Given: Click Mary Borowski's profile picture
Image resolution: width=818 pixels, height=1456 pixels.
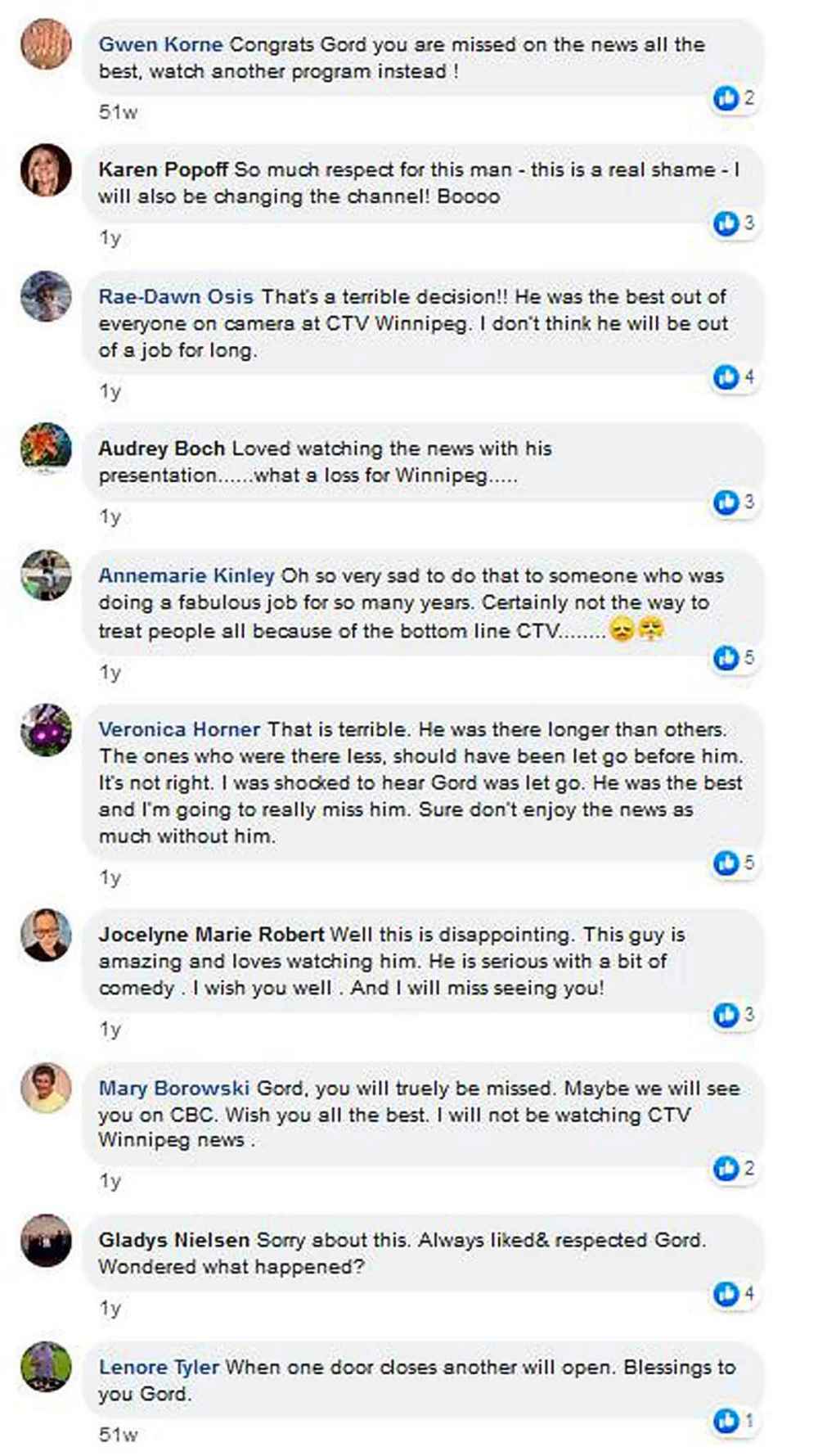Looking at the screenshot, I should (x=46, y=1088).
